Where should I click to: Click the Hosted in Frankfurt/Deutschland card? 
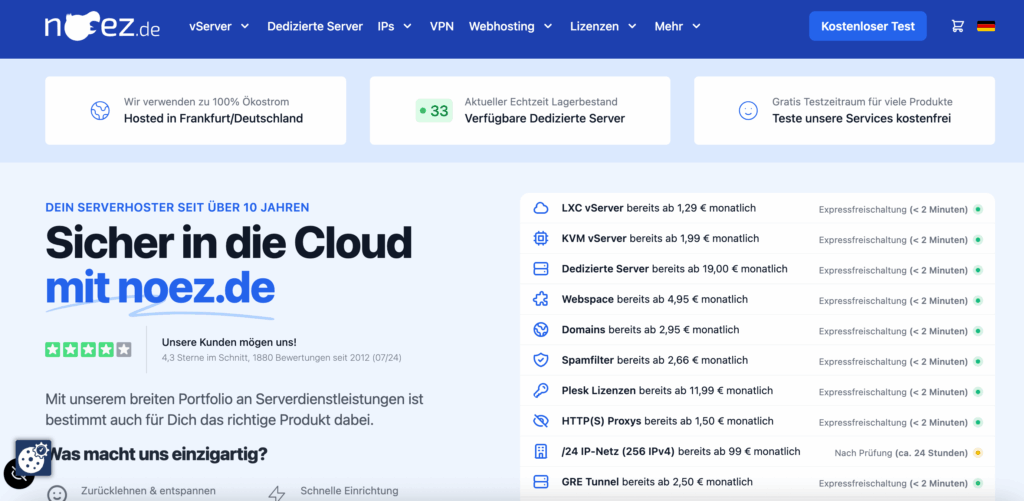pyautogui.click(x=195, y=110)
